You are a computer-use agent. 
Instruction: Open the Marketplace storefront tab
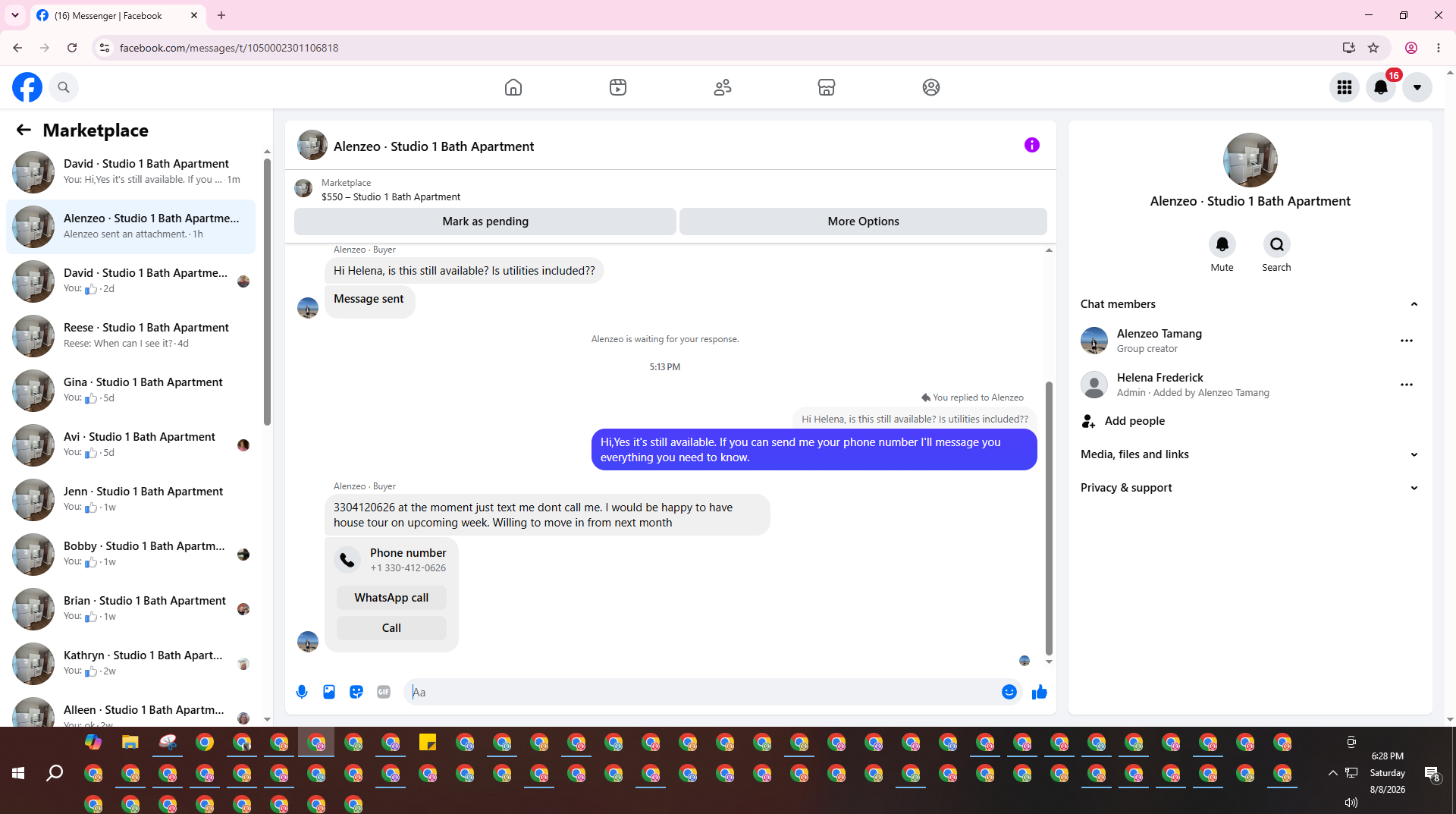pos(827,87)
